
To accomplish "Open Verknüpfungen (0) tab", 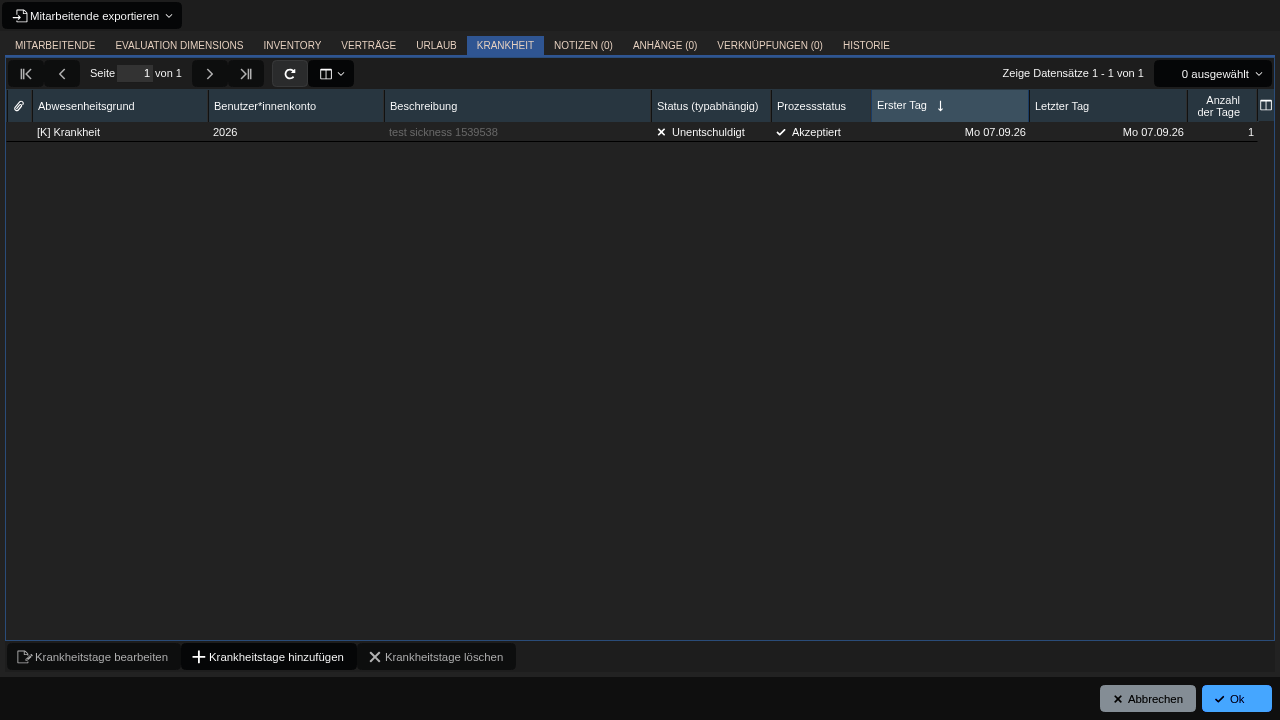I will 770,45.
